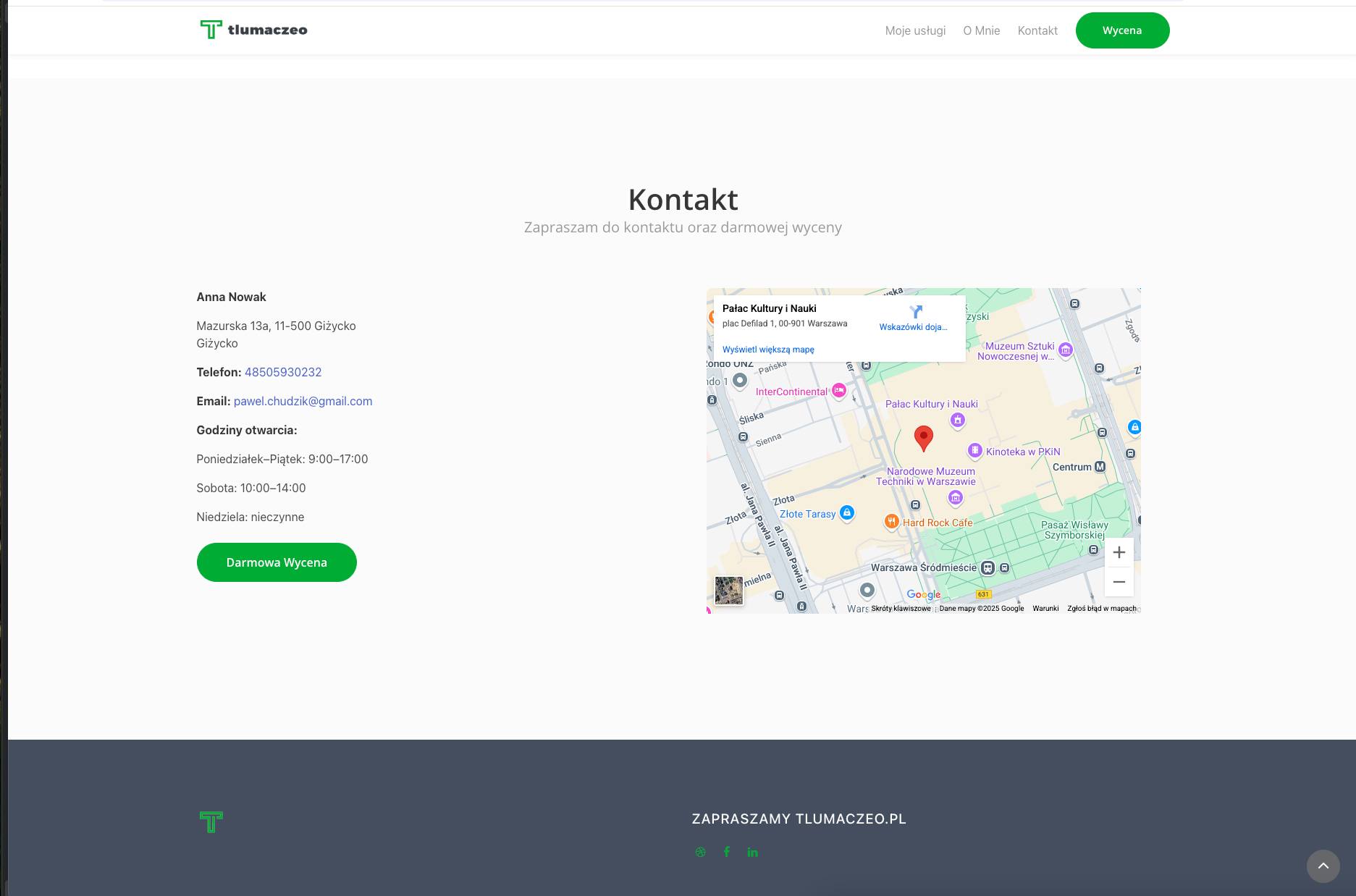Click the tlumaczeo logo in the header
Viewport: 1356px width, 896px height.
(253, 30)
